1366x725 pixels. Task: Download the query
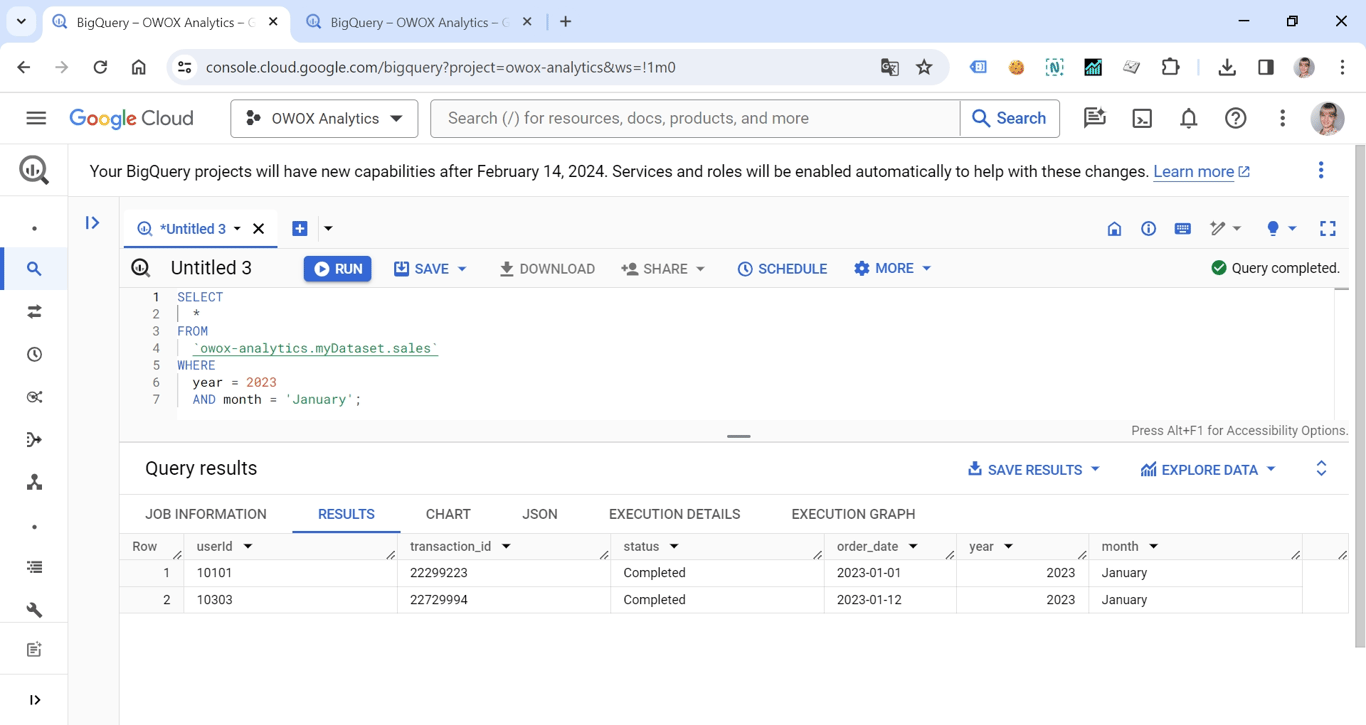point(547,269)
